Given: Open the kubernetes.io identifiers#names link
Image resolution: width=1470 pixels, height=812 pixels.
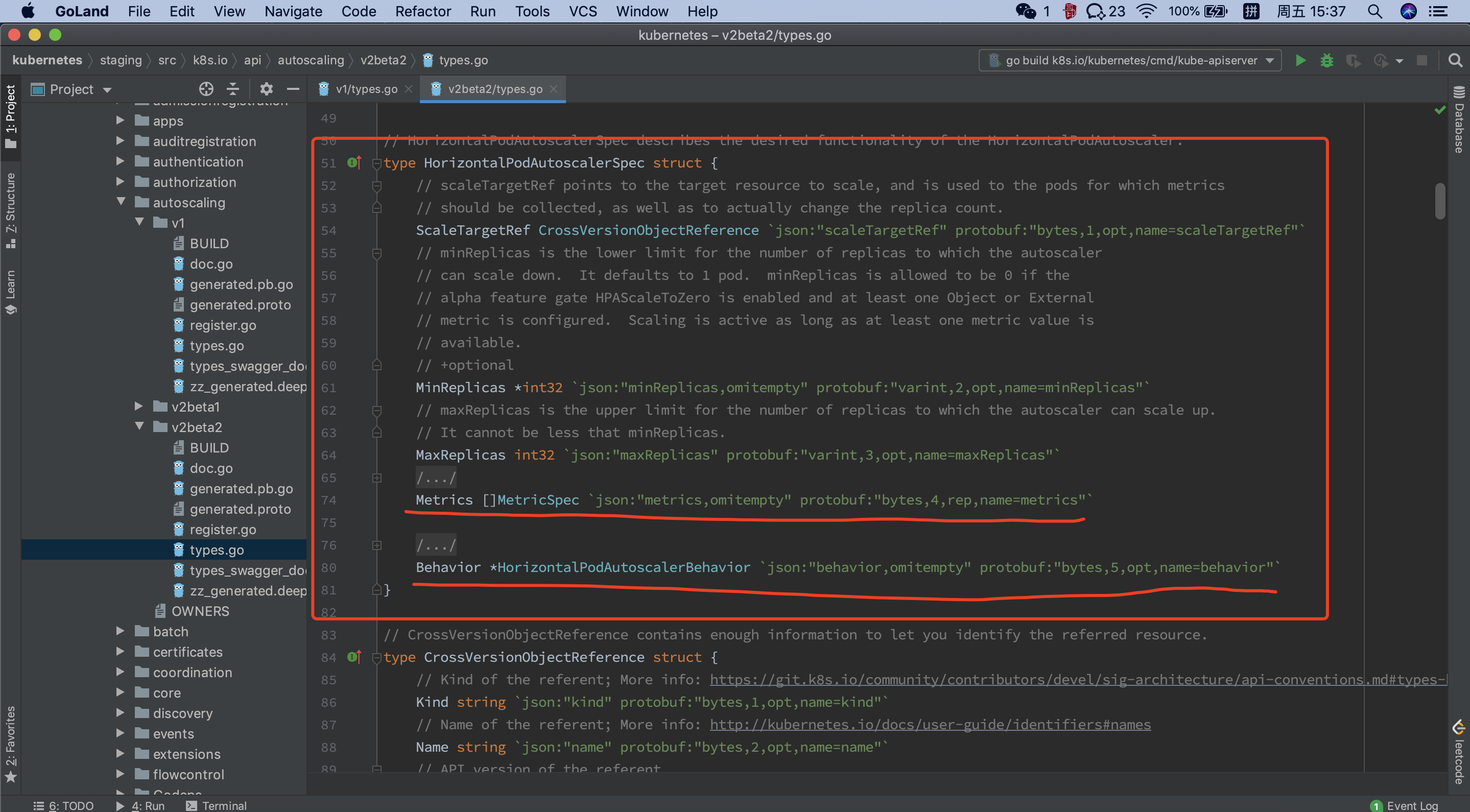Looking at the screenshot, I should 930,725.
